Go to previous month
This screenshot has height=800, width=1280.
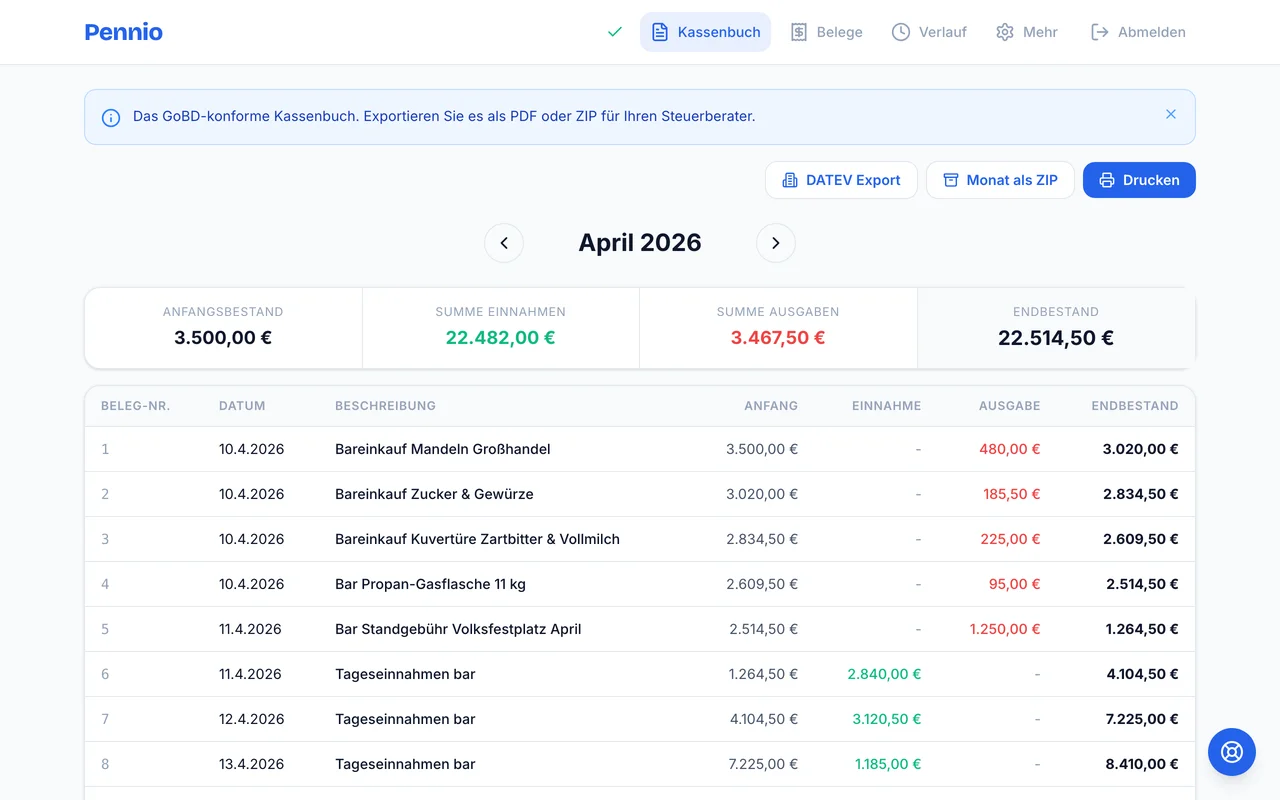click(x=504, y=243)
